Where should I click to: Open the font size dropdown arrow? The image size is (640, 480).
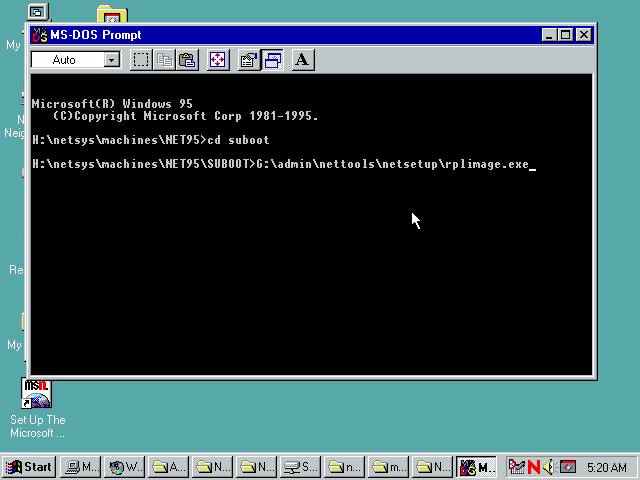coord(111,60)
